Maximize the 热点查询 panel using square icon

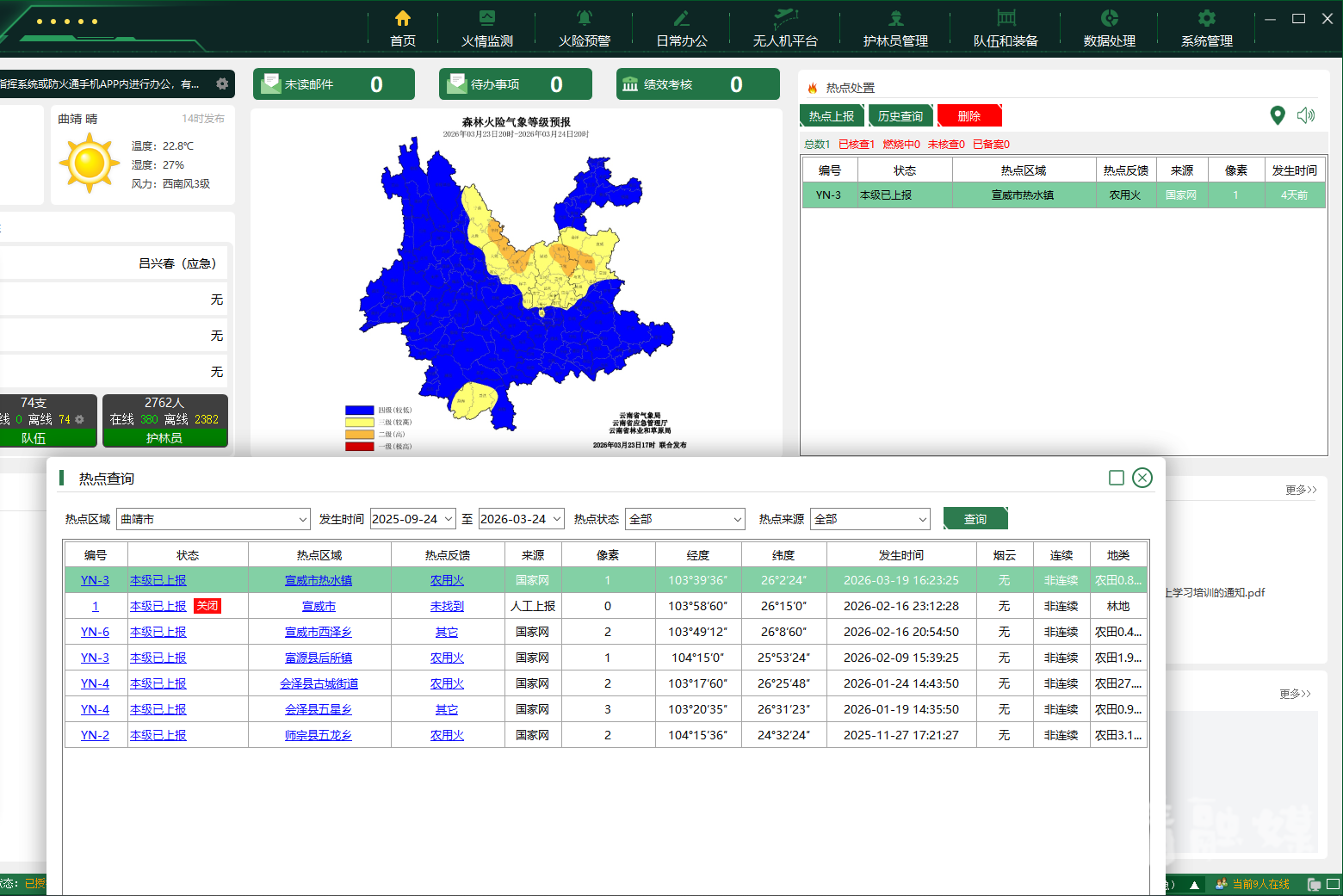1117,478
